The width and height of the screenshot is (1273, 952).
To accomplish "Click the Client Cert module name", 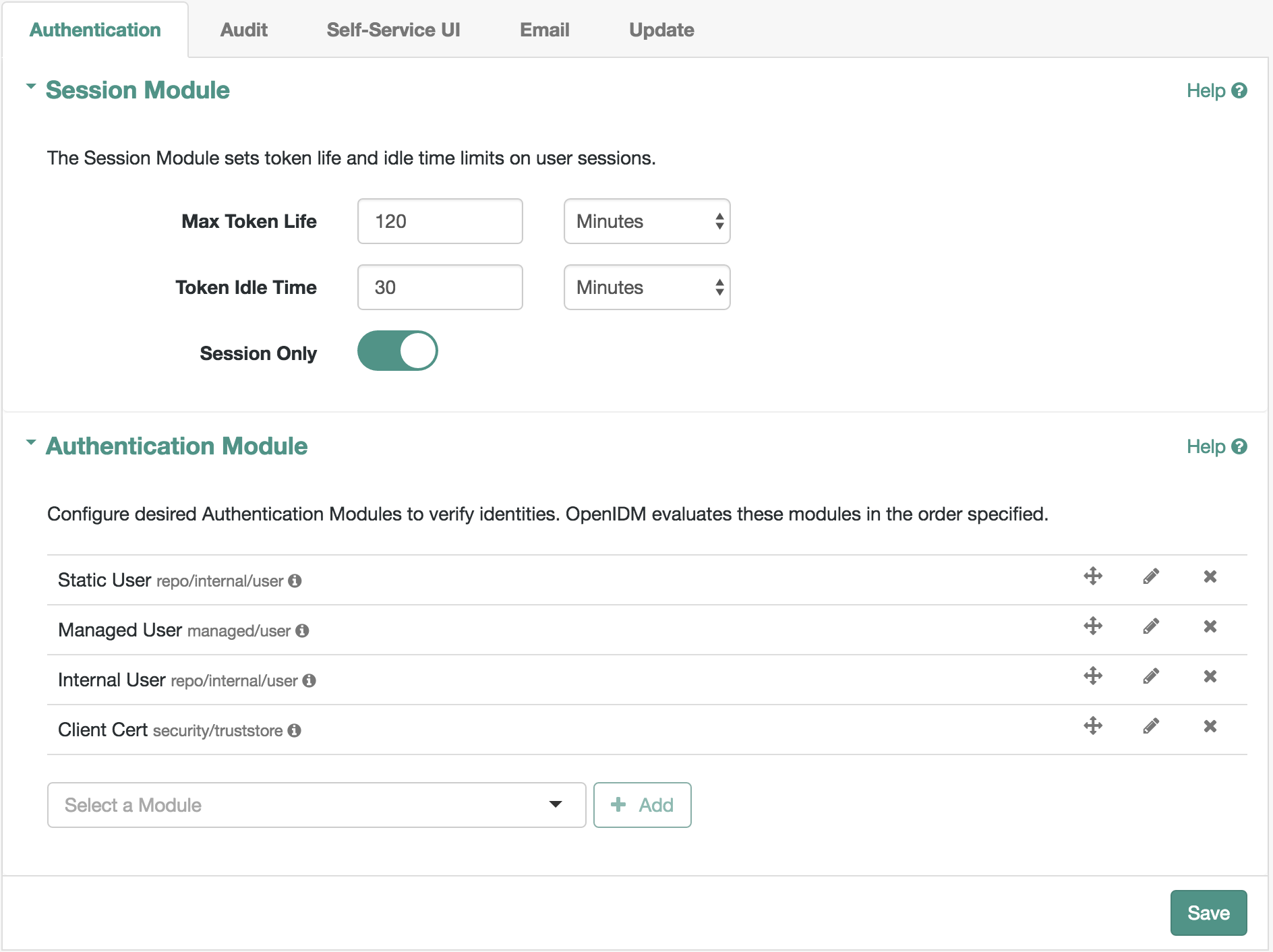I will coord(102,730).
